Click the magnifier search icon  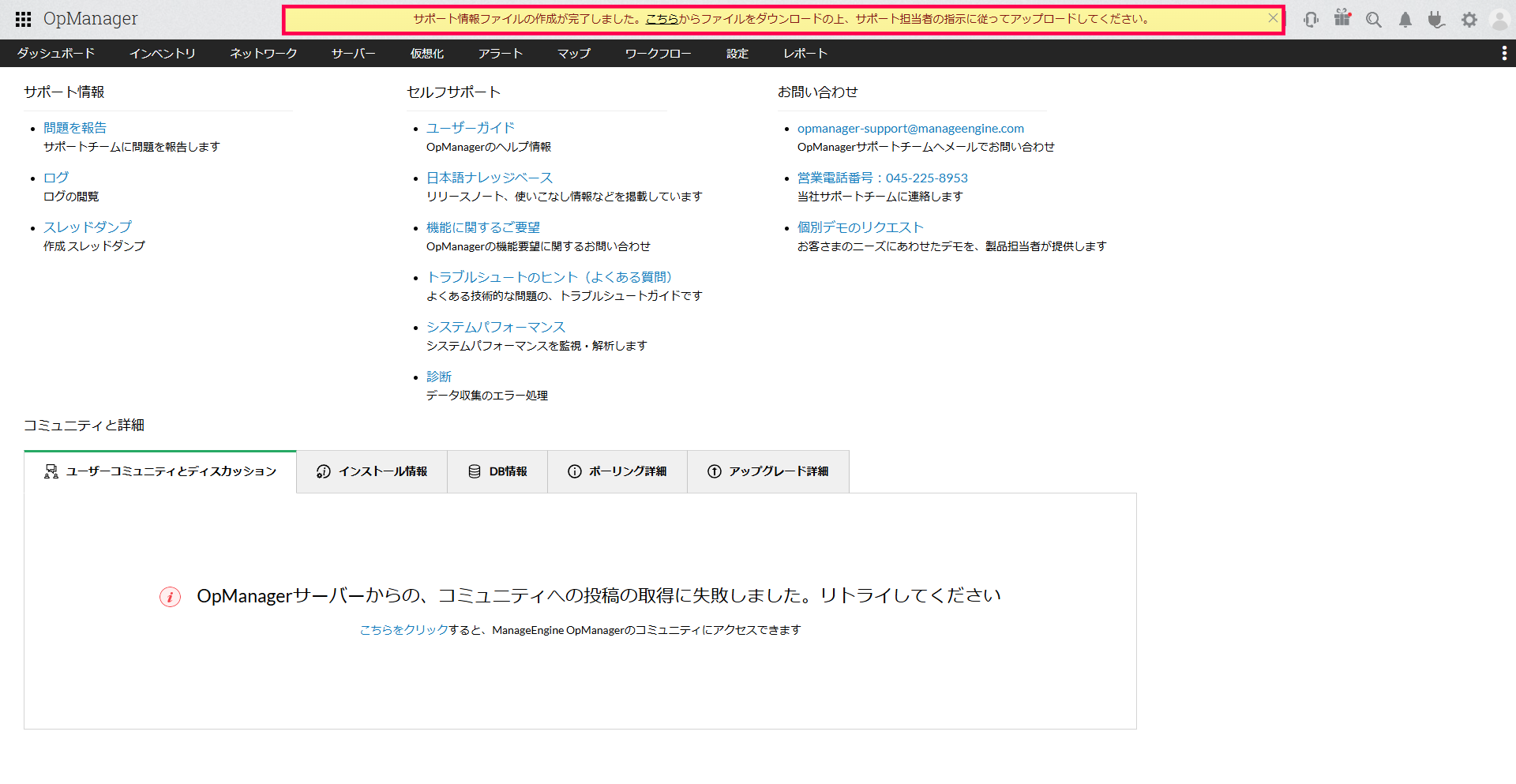pyautogui.click(x=1374, y=20)
